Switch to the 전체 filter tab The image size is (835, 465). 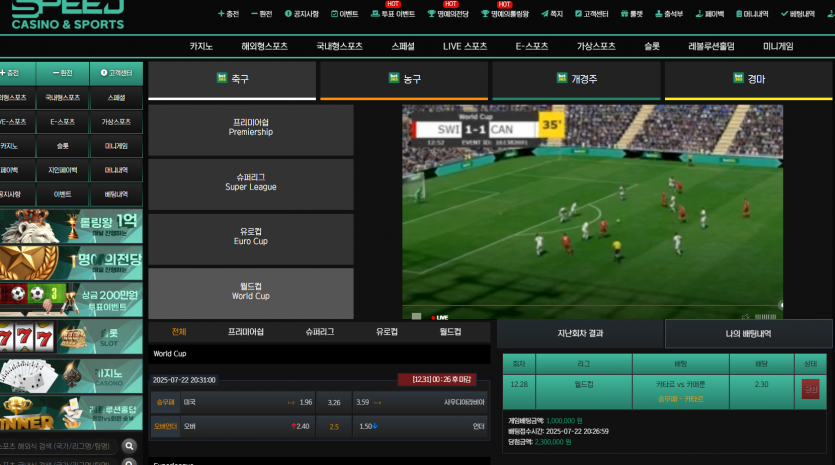pos(179,332)
